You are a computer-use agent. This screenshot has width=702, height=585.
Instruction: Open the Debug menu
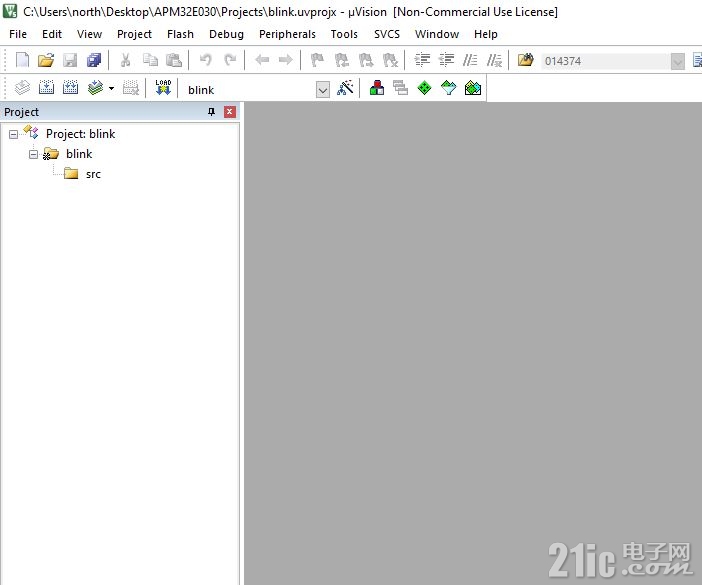[227, 34]
